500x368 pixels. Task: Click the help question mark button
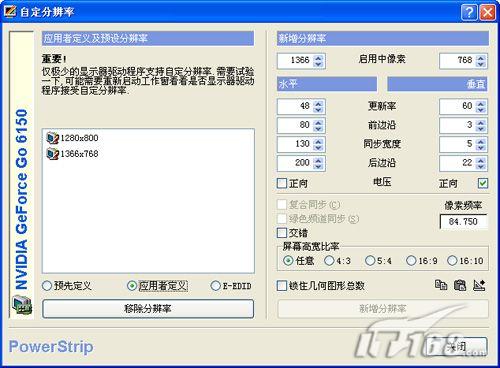(469, 12)
